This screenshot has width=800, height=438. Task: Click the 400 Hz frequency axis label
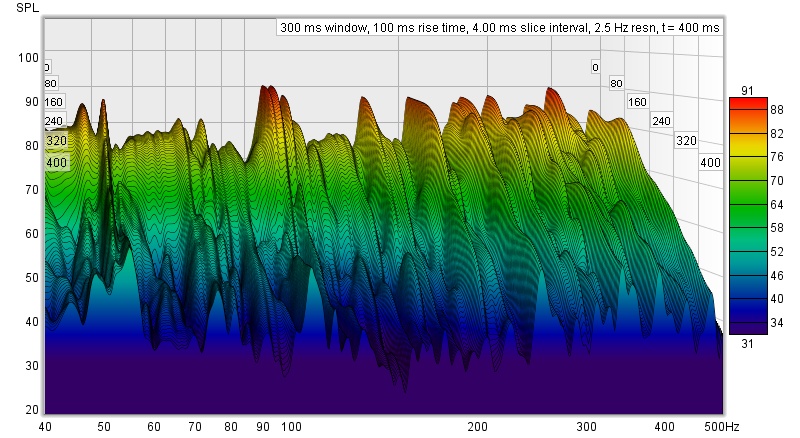click(664, 427)
